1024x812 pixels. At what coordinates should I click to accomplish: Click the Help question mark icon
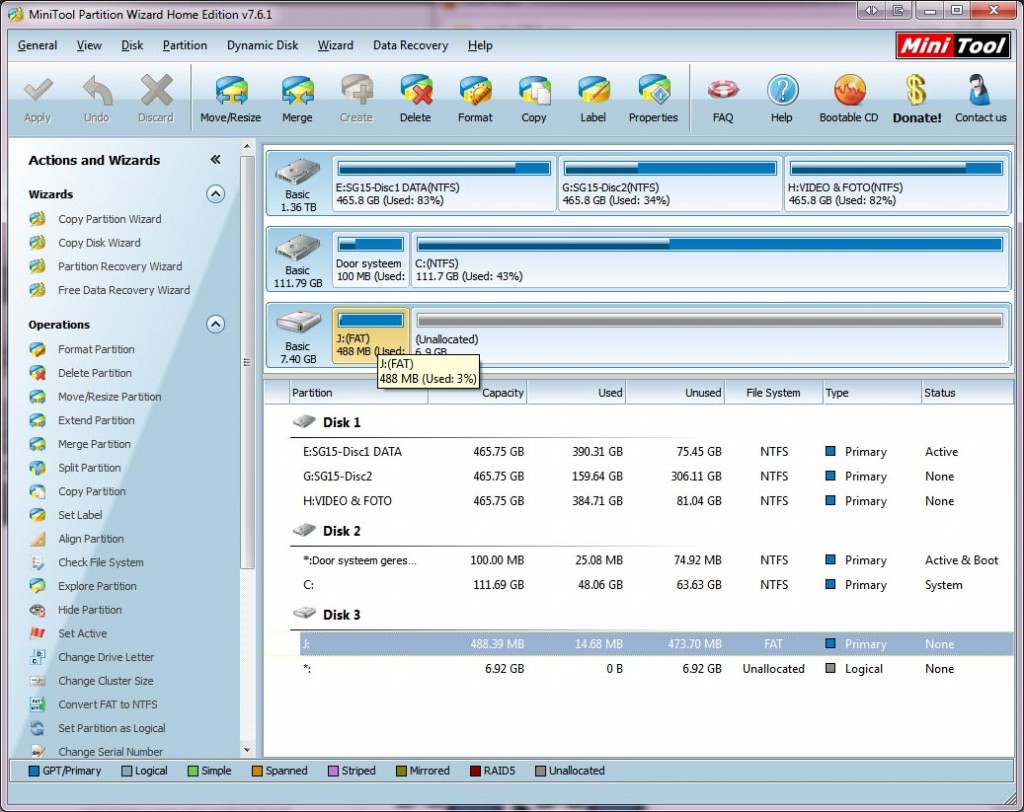click(782, 90)
